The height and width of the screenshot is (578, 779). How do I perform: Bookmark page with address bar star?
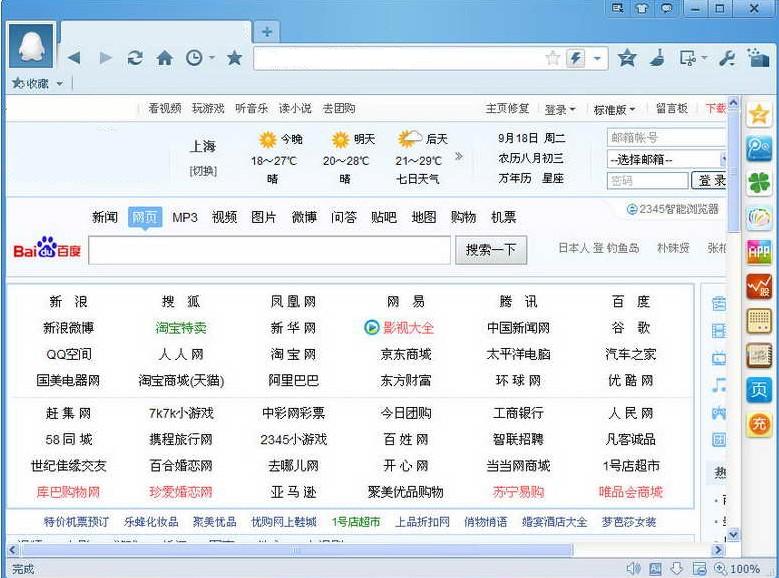click(x=553, y=58)
